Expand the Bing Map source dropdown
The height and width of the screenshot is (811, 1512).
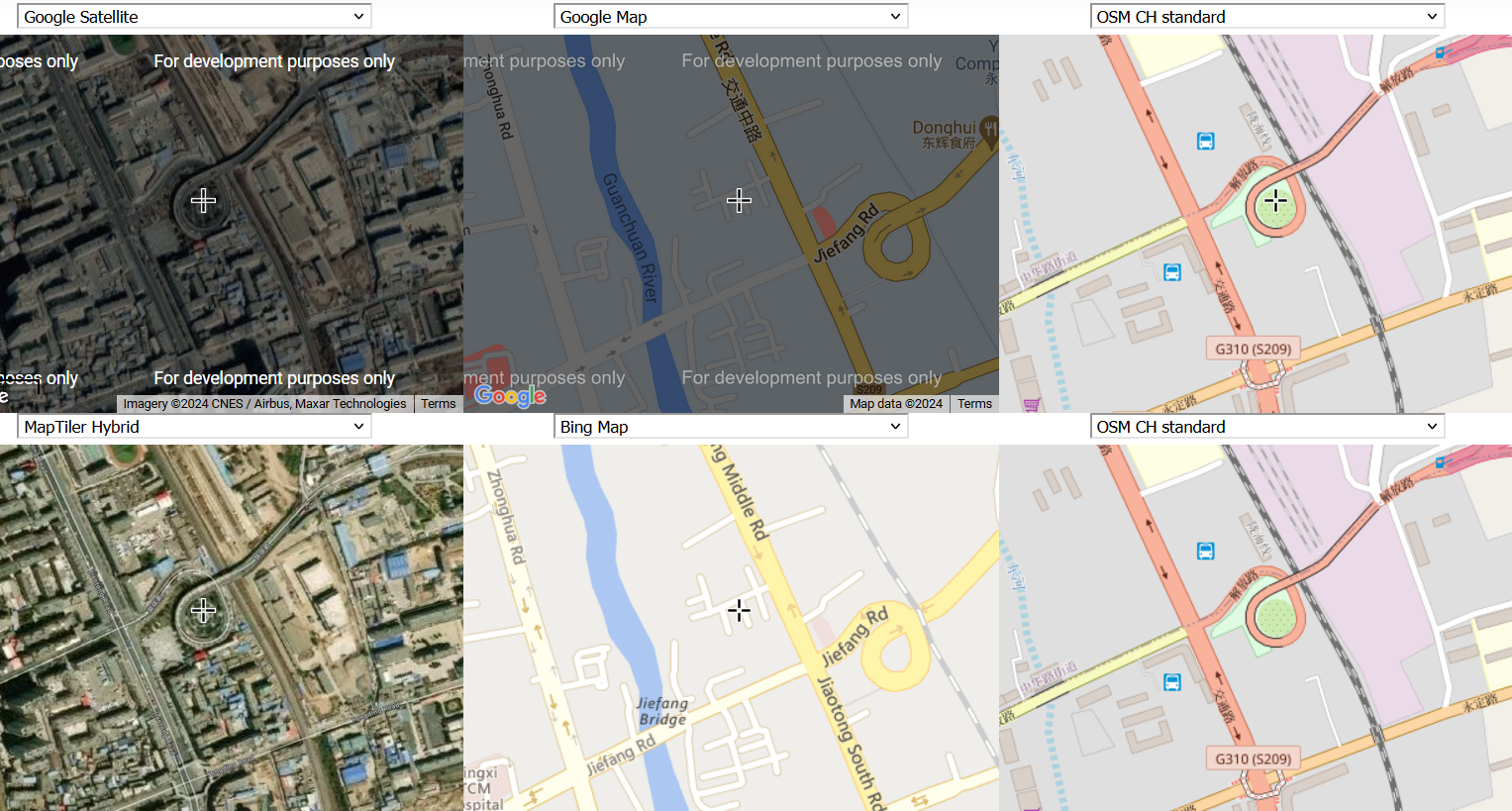(731, 427)
